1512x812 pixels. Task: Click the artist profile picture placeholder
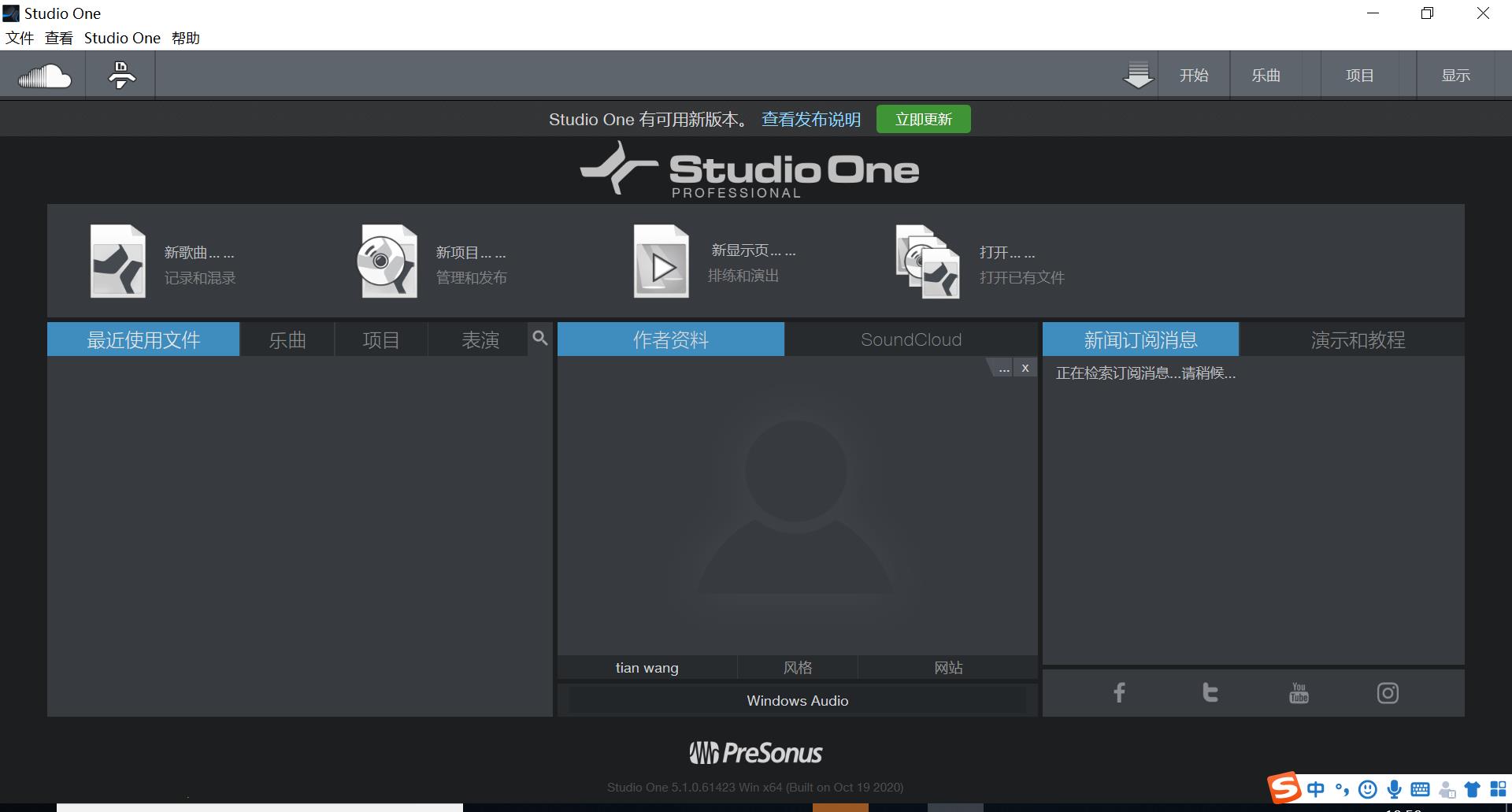(796, 506)
